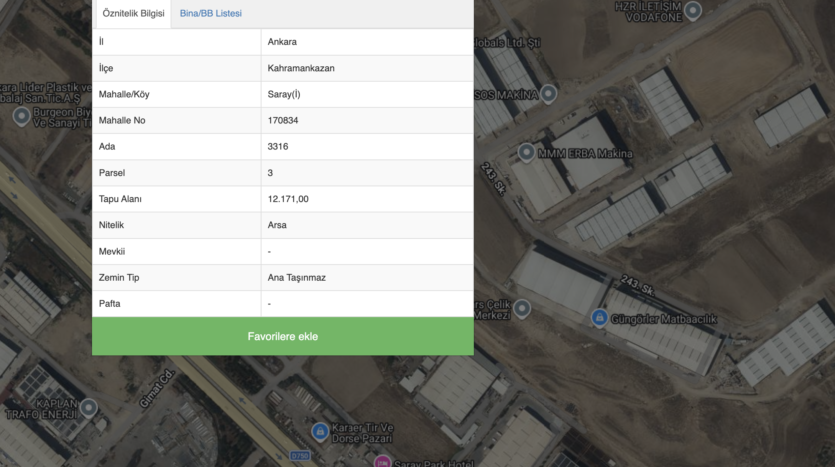Select the Tapu Alanı value 12.171,00
835x467 pixels.
click(x=288, y=199)
